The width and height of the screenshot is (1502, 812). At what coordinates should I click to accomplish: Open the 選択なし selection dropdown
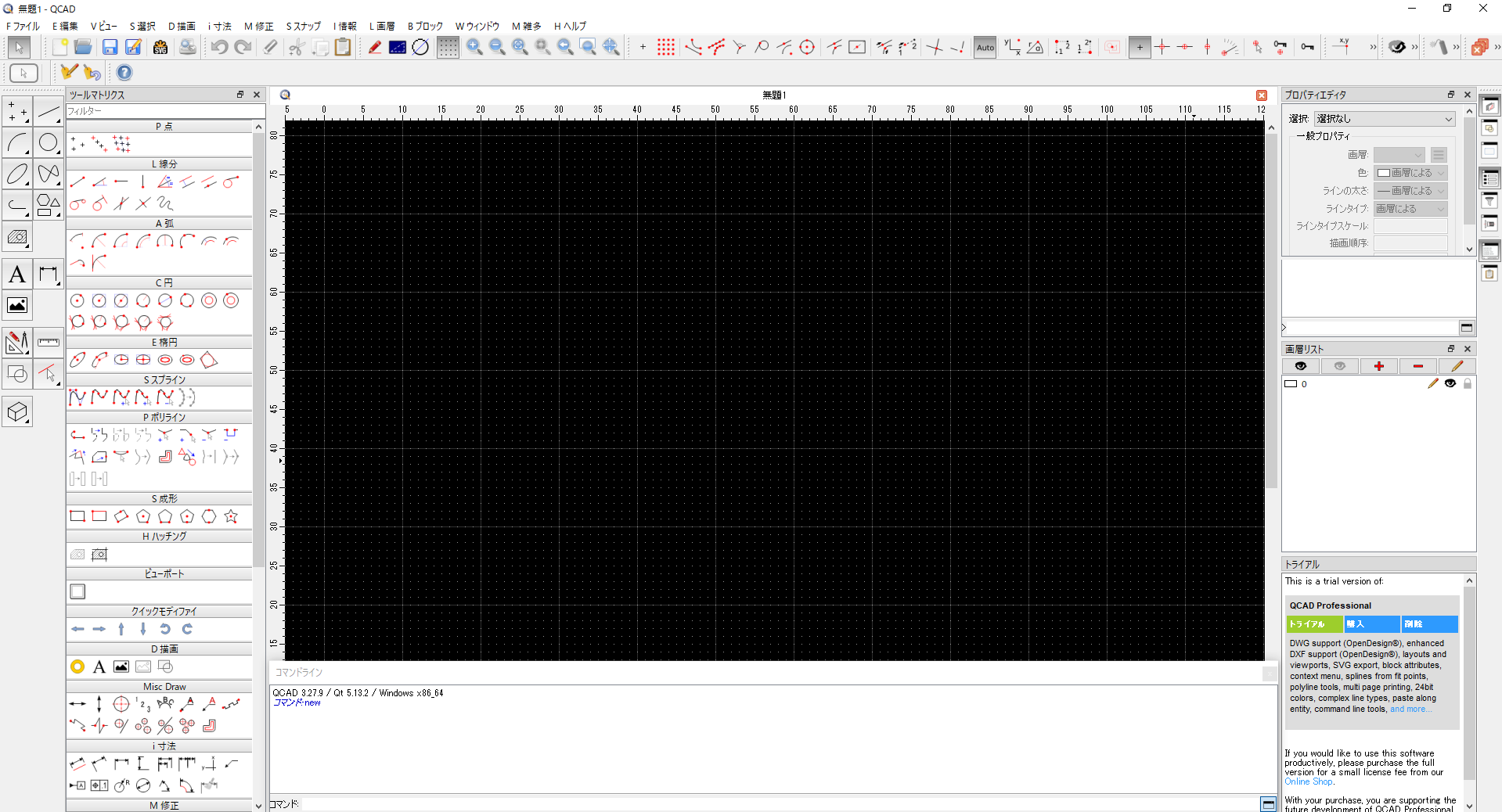pyautogui.click(x=1384, y=119)
